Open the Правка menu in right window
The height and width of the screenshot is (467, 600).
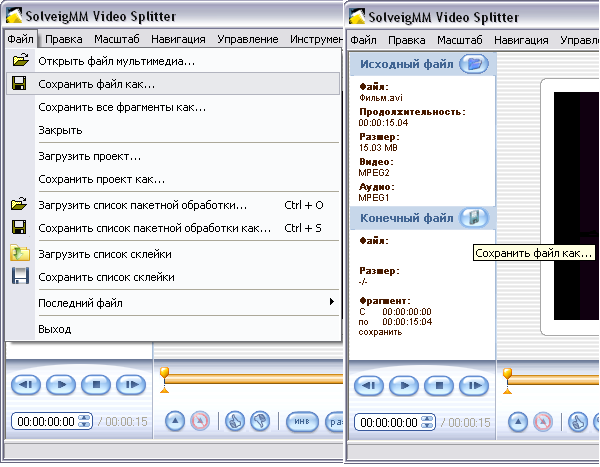click(x=406, y=40)
